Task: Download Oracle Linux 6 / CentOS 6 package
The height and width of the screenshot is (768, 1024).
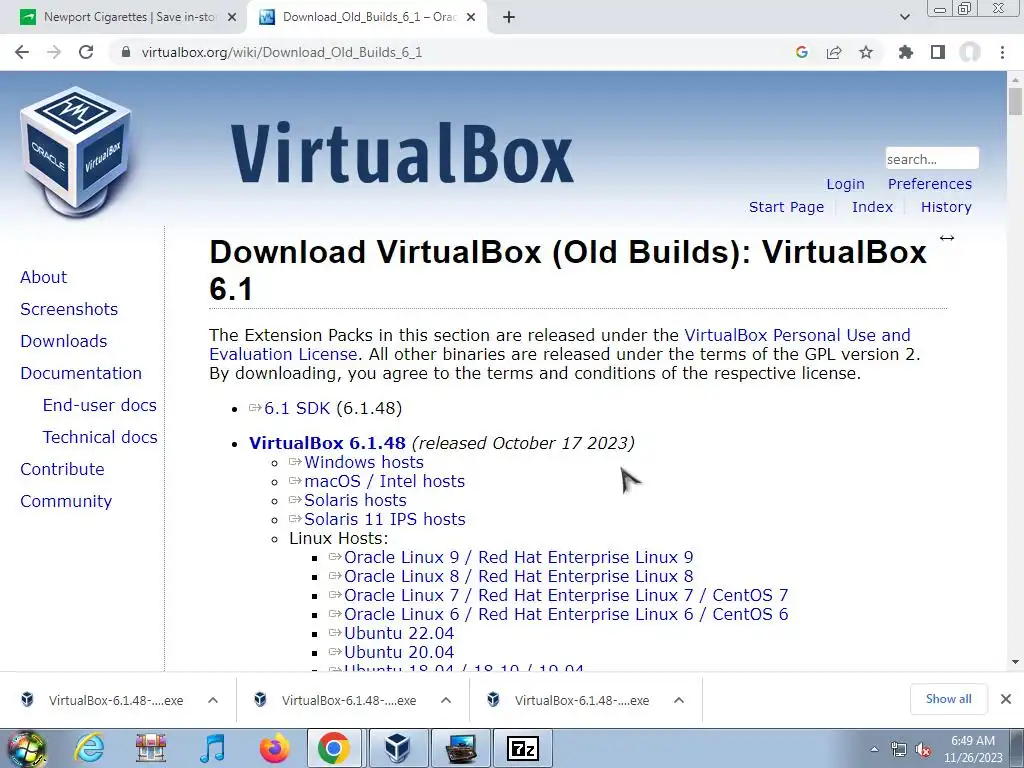Action: pyautogui.click(x=566, y=614)
